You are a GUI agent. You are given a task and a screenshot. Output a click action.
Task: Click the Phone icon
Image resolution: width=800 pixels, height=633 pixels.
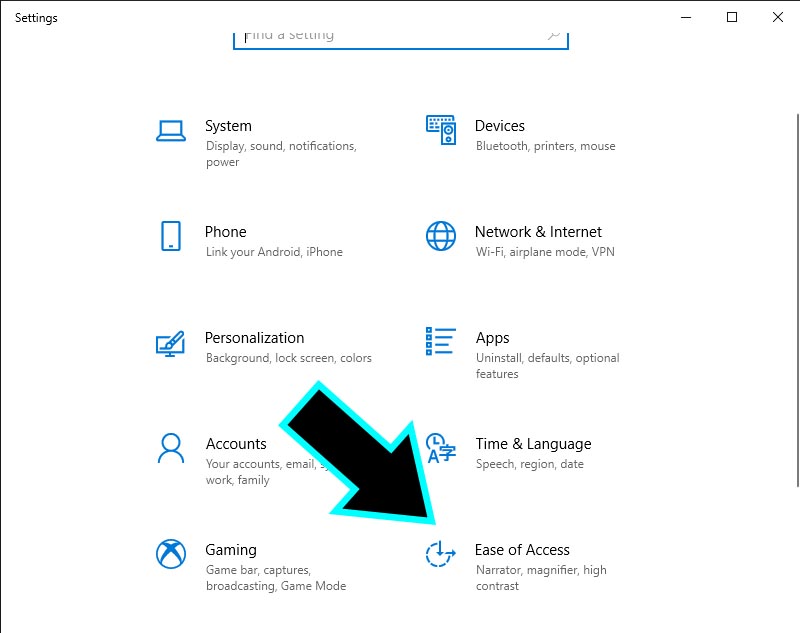[171, 236]
